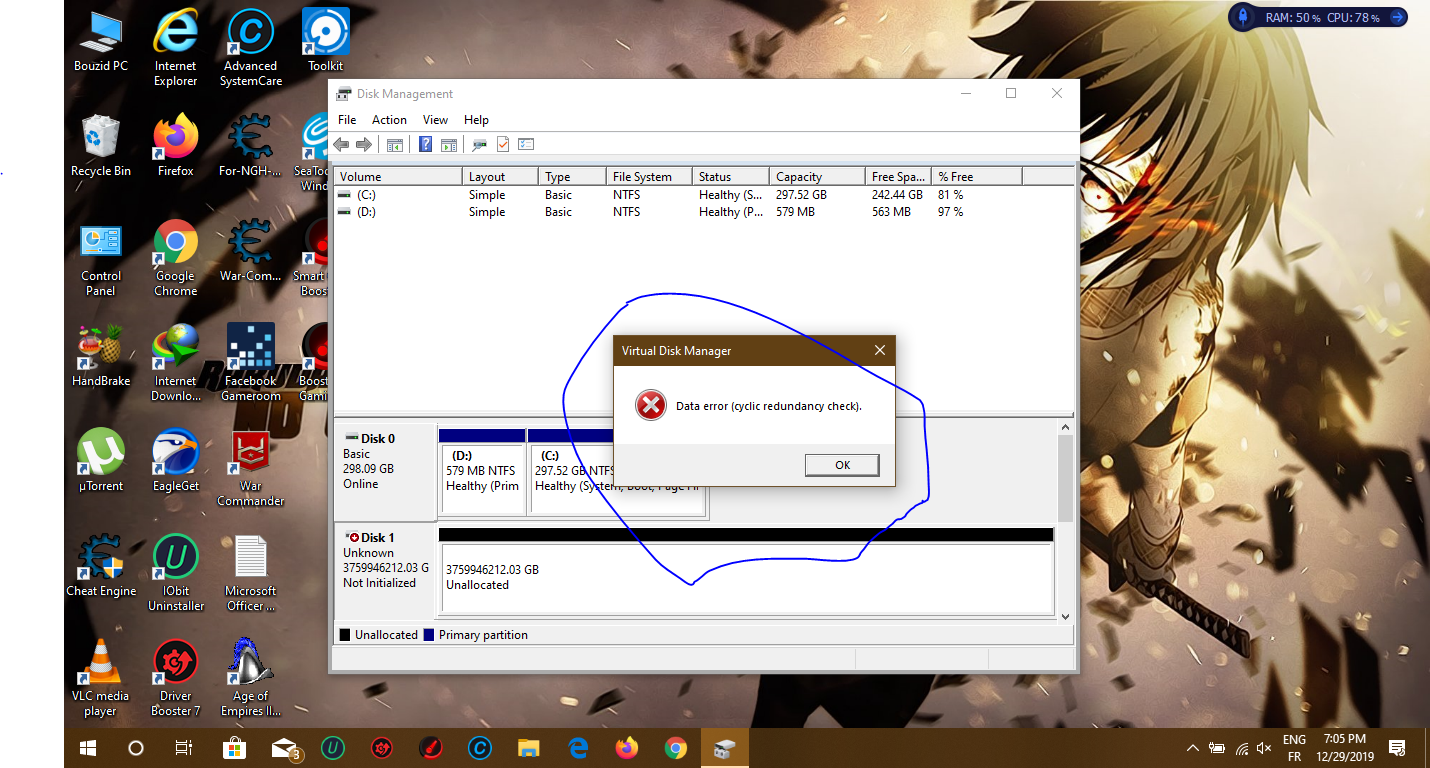
Task: Open Internet Explorer desktop shortcut
Action: [x=175, y=48]
